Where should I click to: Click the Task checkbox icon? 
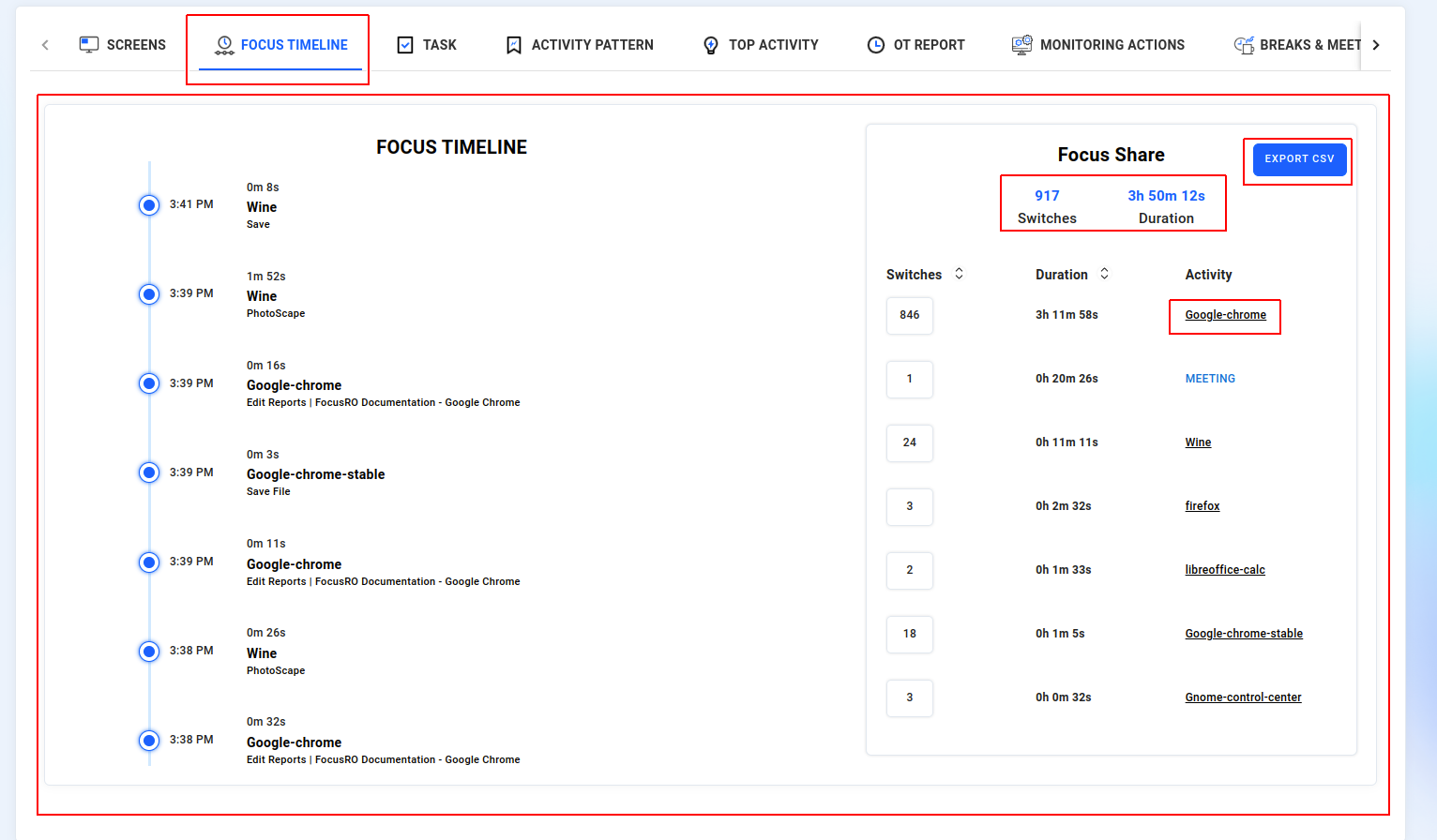[405, 45]
